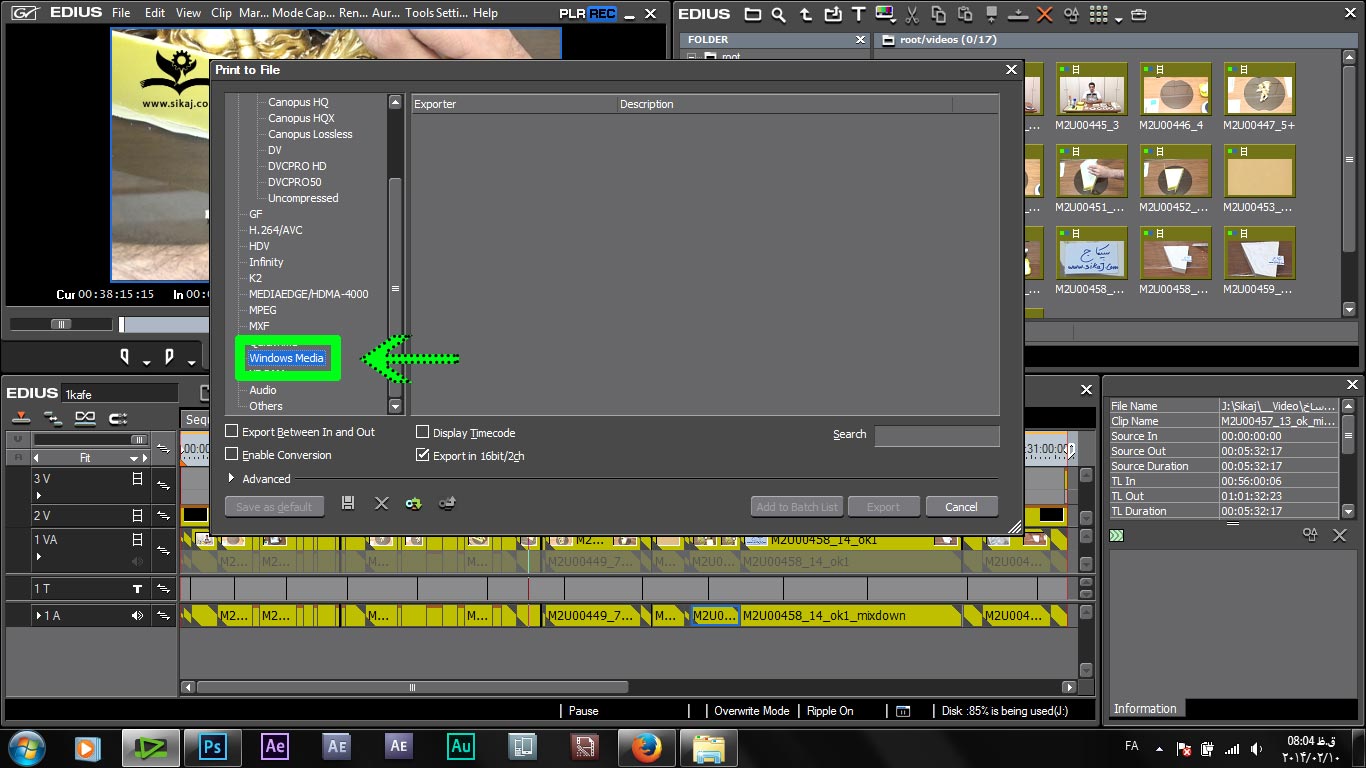Toggle video mute on 1 VA track
The image size is (1366, 768).
click(x=138, y=539)
